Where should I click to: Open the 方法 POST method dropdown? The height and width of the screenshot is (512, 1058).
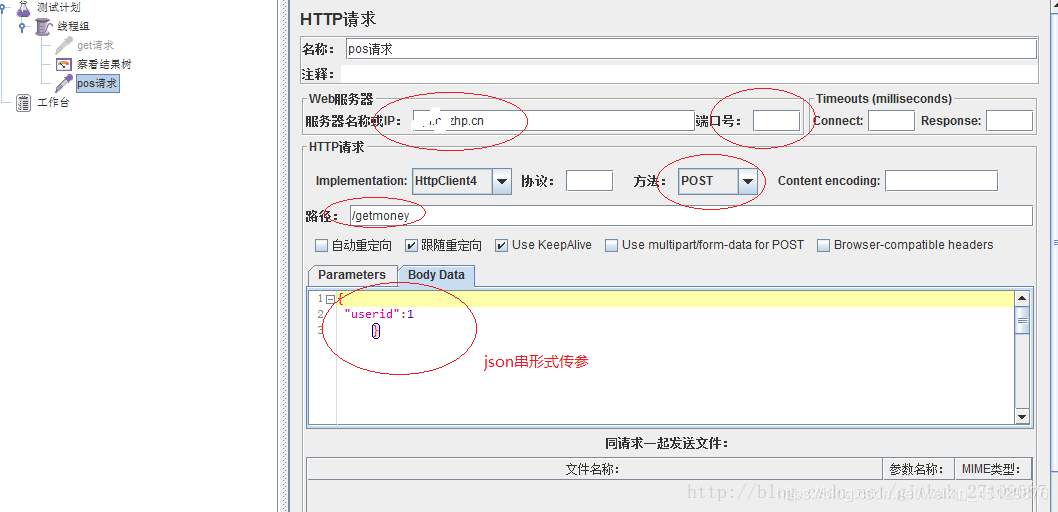[747, 181]
